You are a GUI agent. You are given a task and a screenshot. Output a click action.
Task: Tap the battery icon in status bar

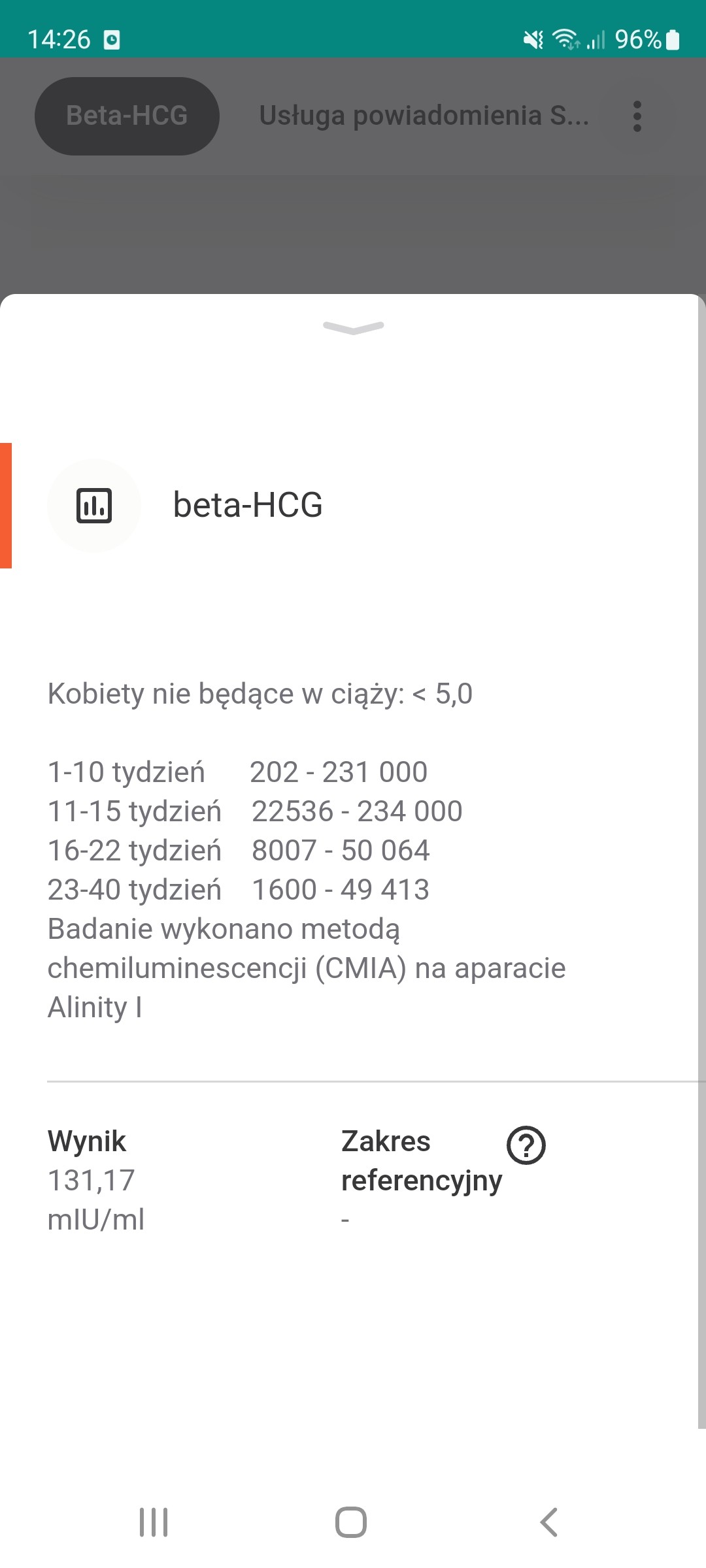673,40
